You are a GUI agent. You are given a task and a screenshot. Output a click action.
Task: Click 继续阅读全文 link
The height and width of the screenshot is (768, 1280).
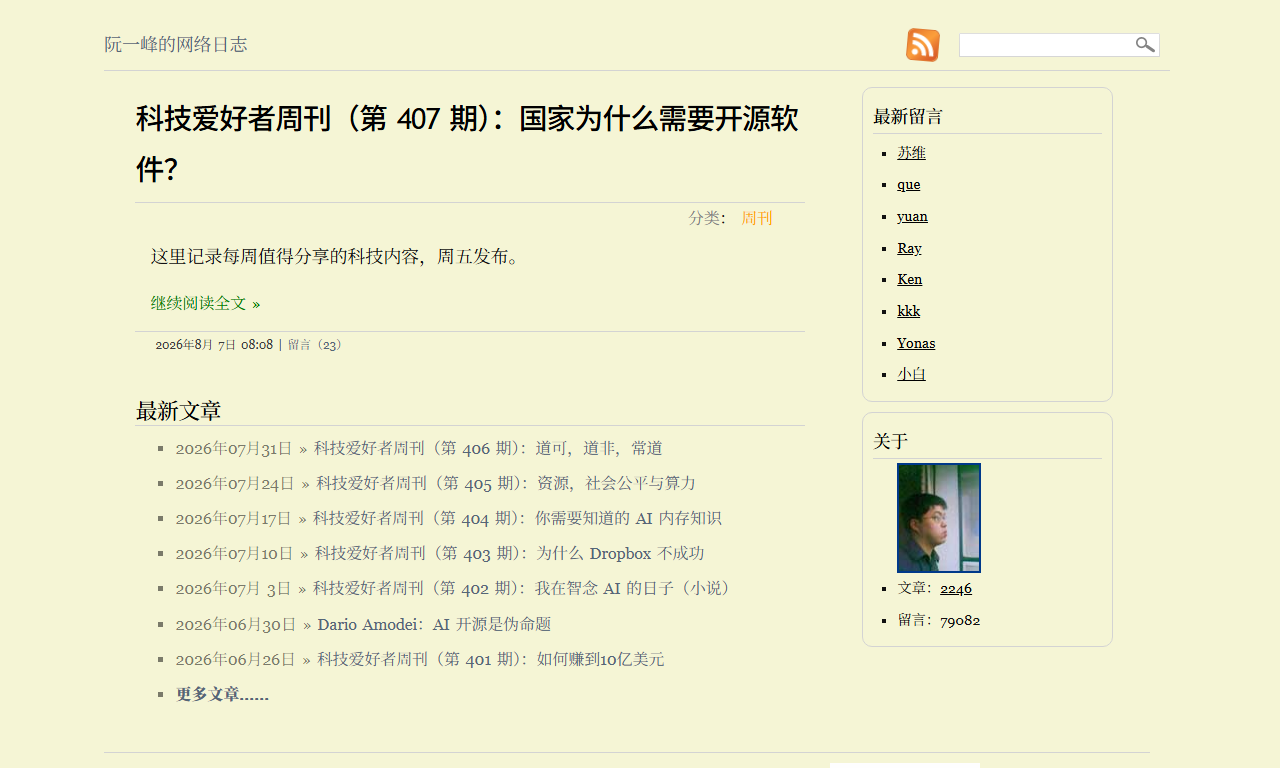(x=206, y=303)
